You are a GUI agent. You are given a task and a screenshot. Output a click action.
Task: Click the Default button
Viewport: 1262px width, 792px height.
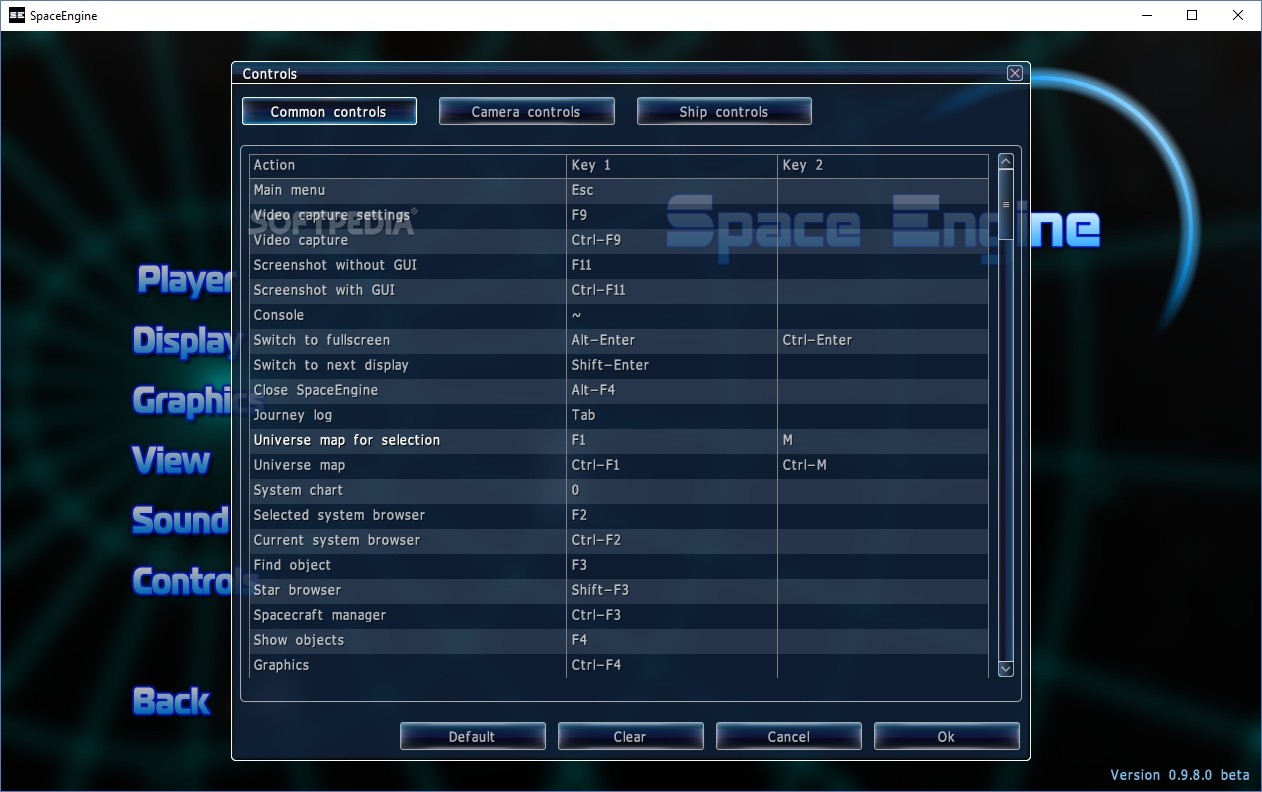tap(472, 736)
